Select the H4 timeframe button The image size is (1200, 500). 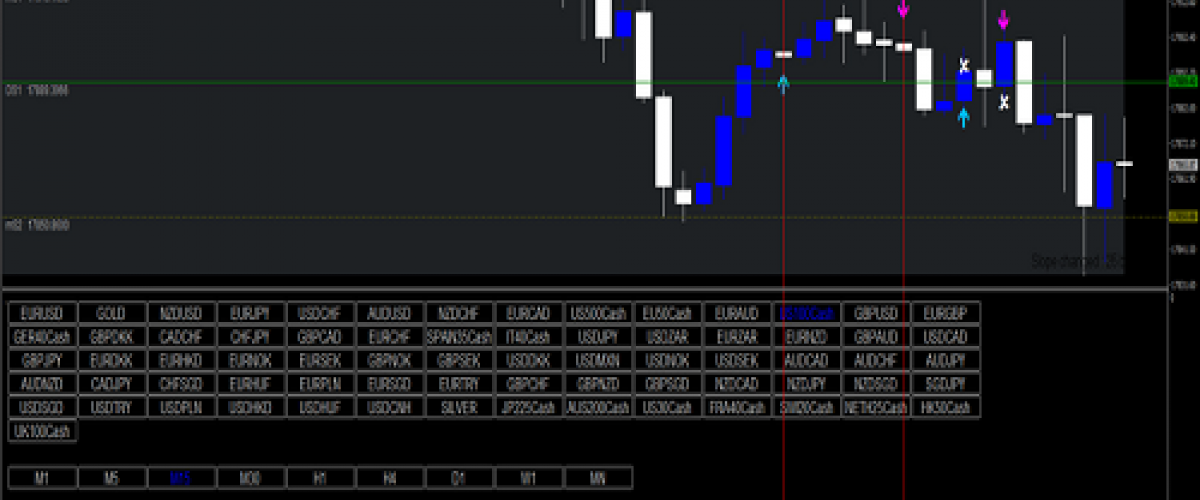coord(390,478)
